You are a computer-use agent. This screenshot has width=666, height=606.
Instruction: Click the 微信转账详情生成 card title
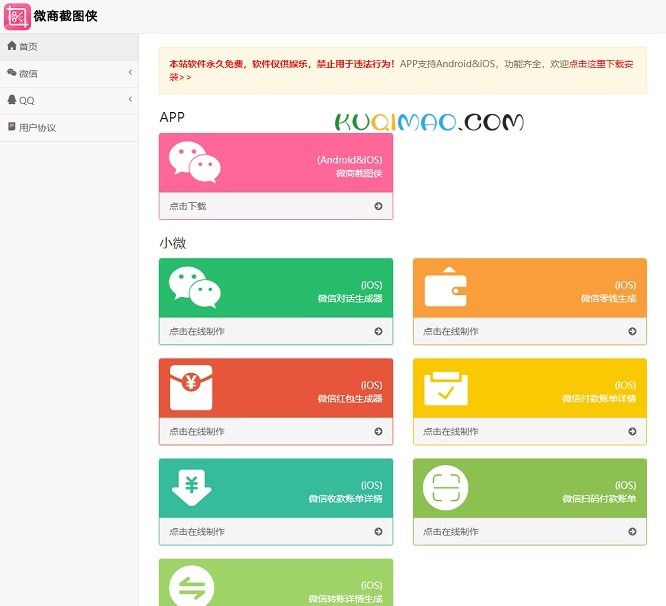click(345, 599)
